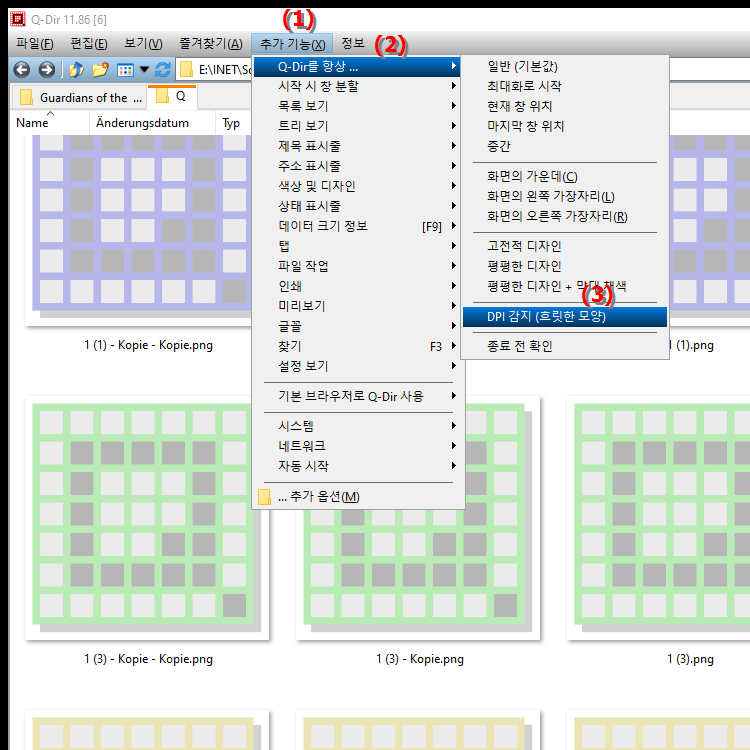
Task: Expand the 상태 표시줄 submenu
Action: click(357, 206)
